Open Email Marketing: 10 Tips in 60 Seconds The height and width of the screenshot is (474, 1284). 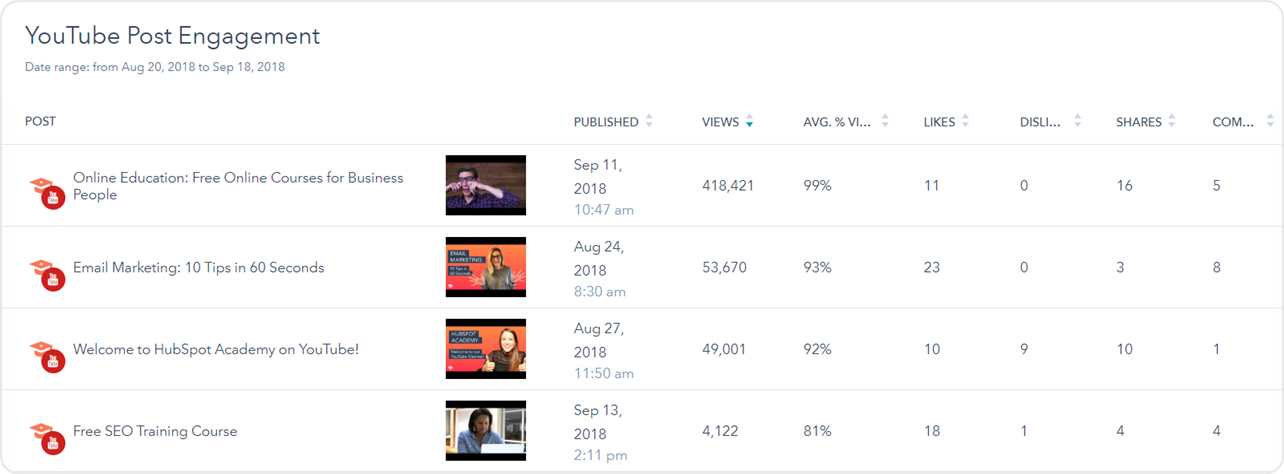click(198, 268)
